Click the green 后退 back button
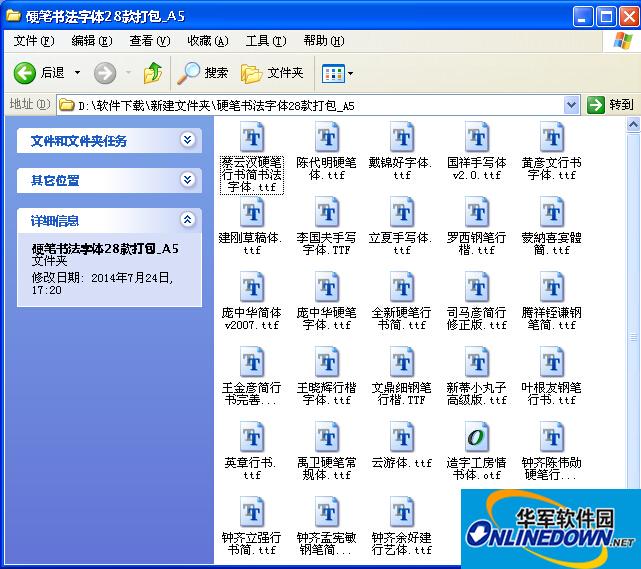Image resolution: width=641 pixels, height=569 pixels. [x=39, y=73]
